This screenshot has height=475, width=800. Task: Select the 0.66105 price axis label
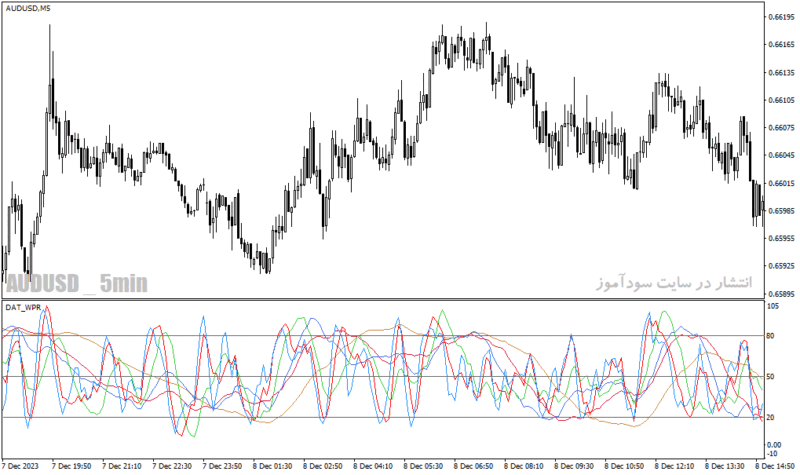click(781, 100)
